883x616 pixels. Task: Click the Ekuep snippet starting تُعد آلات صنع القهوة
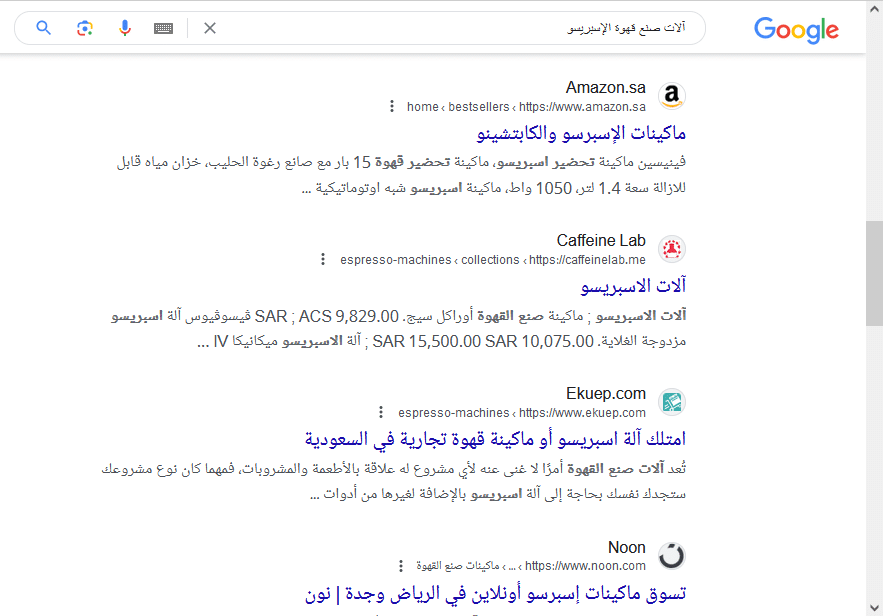coord(394,468)
